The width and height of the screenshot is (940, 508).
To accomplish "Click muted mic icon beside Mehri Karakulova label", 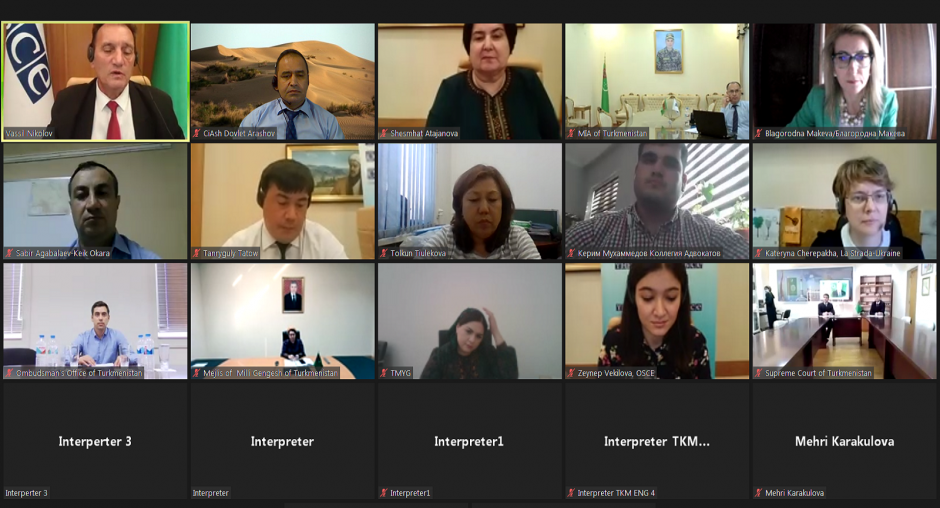I will tap(758, 493).
